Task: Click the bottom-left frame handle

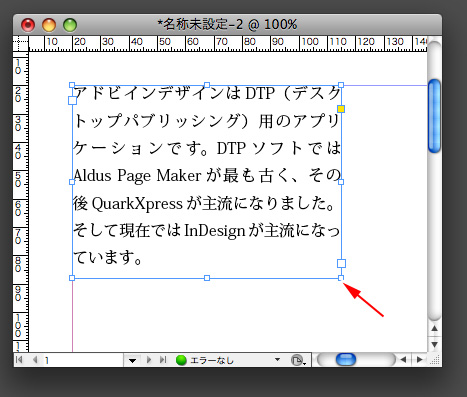Action: pyautogui.click(x=72, y=278)
